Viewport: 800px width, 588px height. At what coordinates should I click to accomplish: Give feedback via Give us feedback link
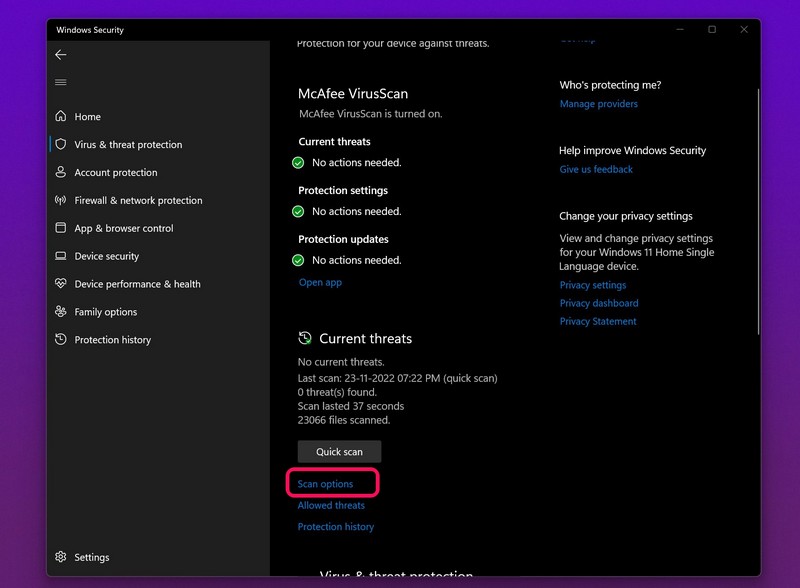coord(595,169)
